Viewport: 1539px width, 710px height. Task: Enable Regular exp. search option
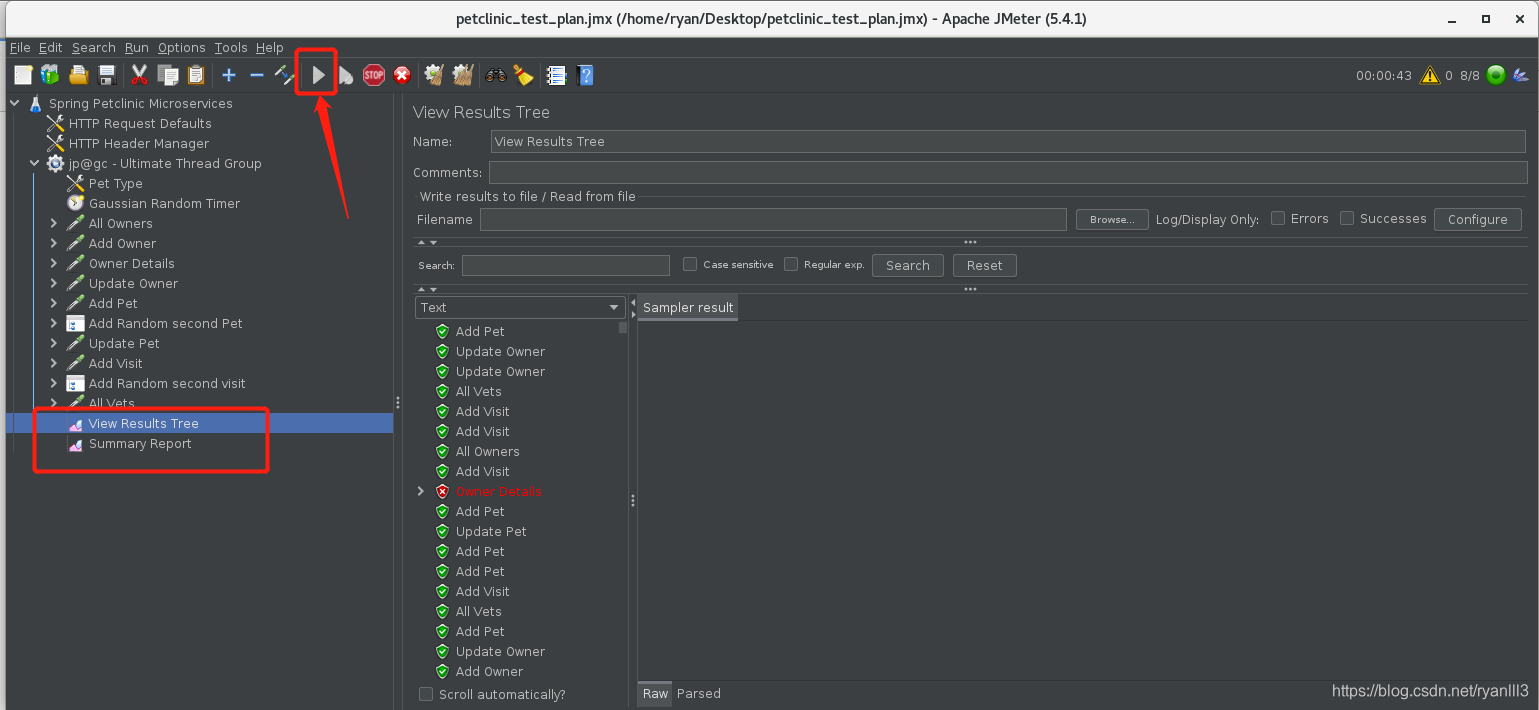point(791,264)
